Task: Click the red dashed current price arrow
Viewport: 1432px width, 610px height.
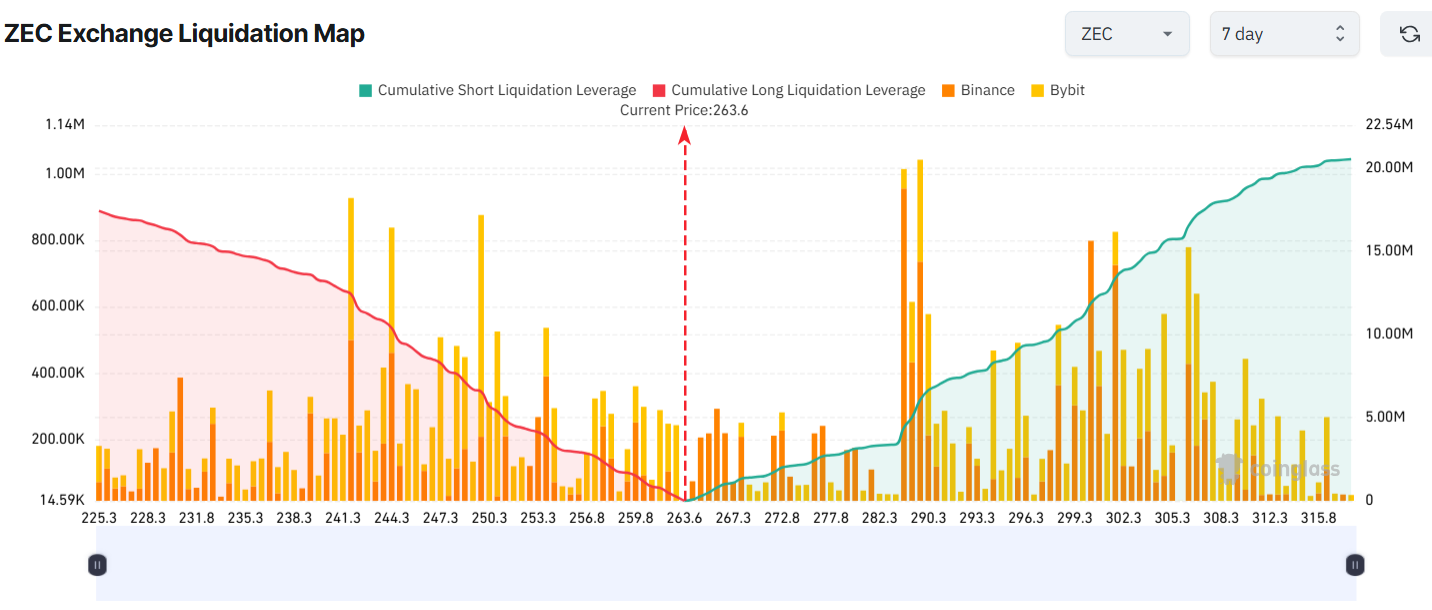Action: point(685,315)
